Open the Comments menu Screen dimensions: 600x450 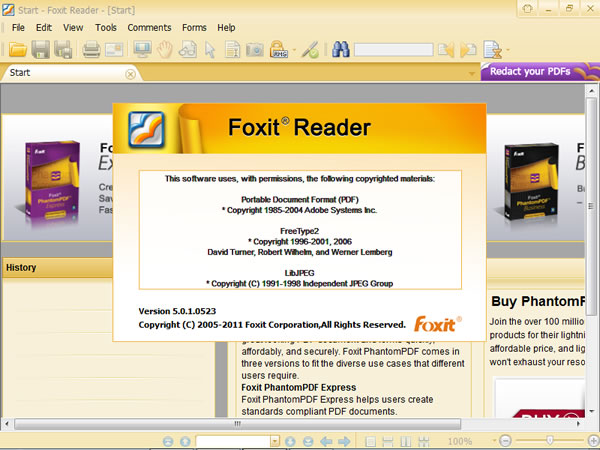[x=149, y=27]
